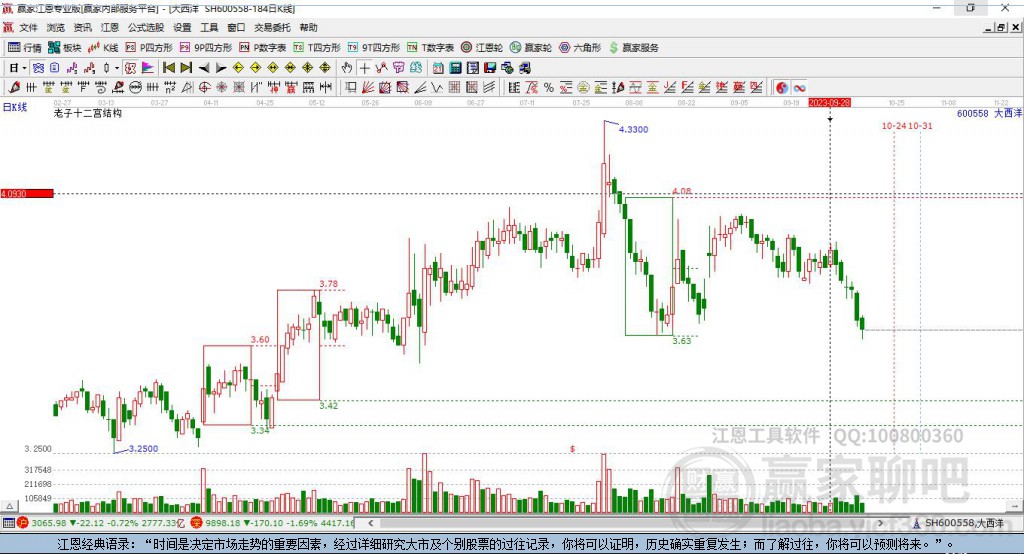Select the red target circle tool
Viewport: 1024px width, 554px height.
204,88
